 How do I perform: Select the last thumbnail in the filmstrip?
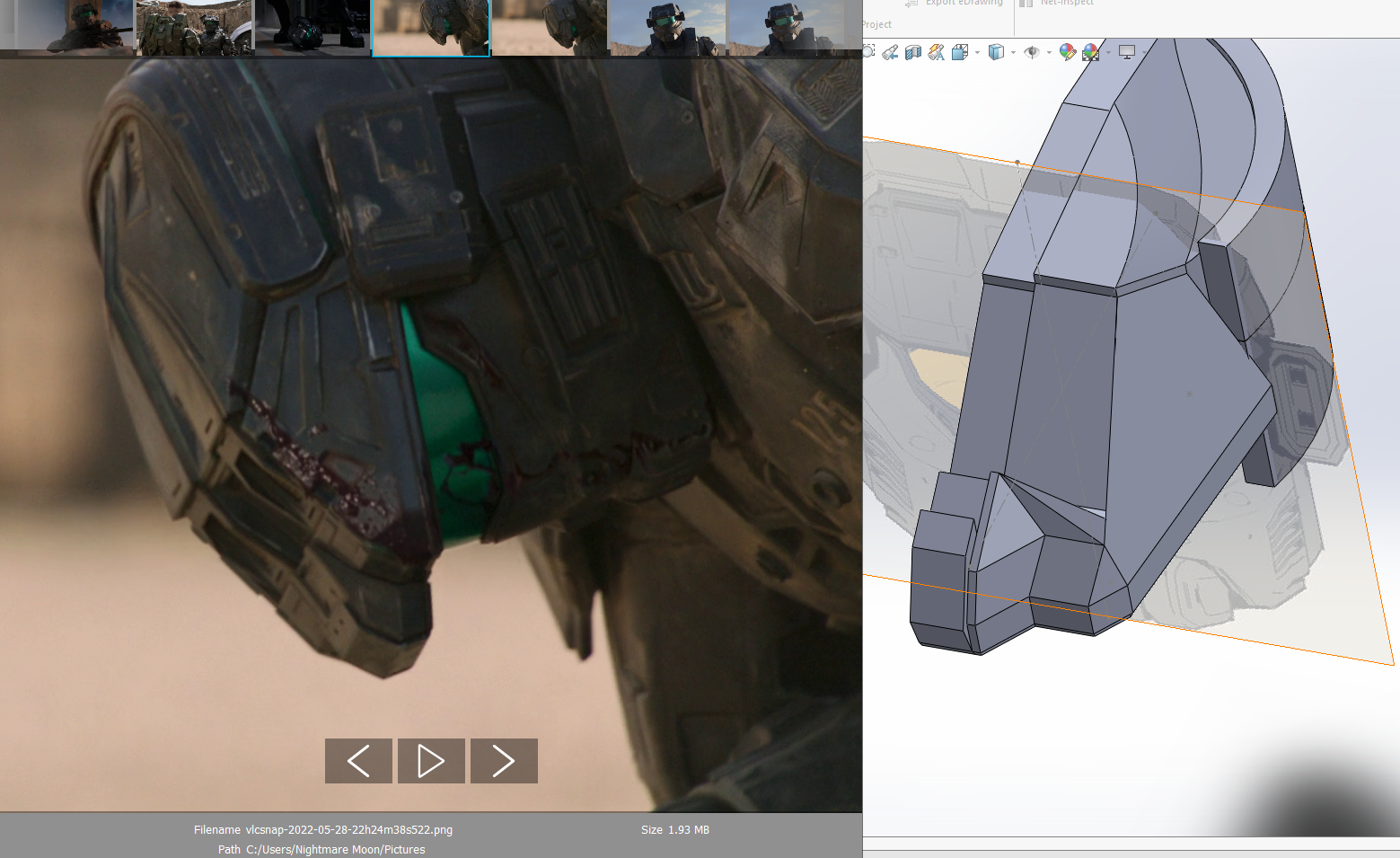coord(787,27)
